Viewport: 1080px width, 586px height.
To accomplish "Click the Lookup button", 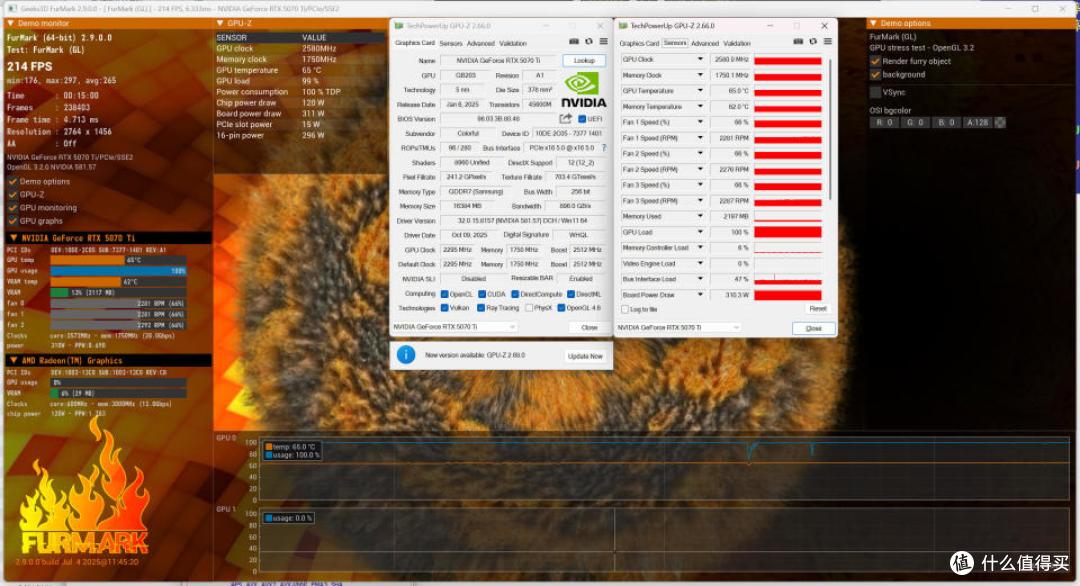I will tap(584, 61).
